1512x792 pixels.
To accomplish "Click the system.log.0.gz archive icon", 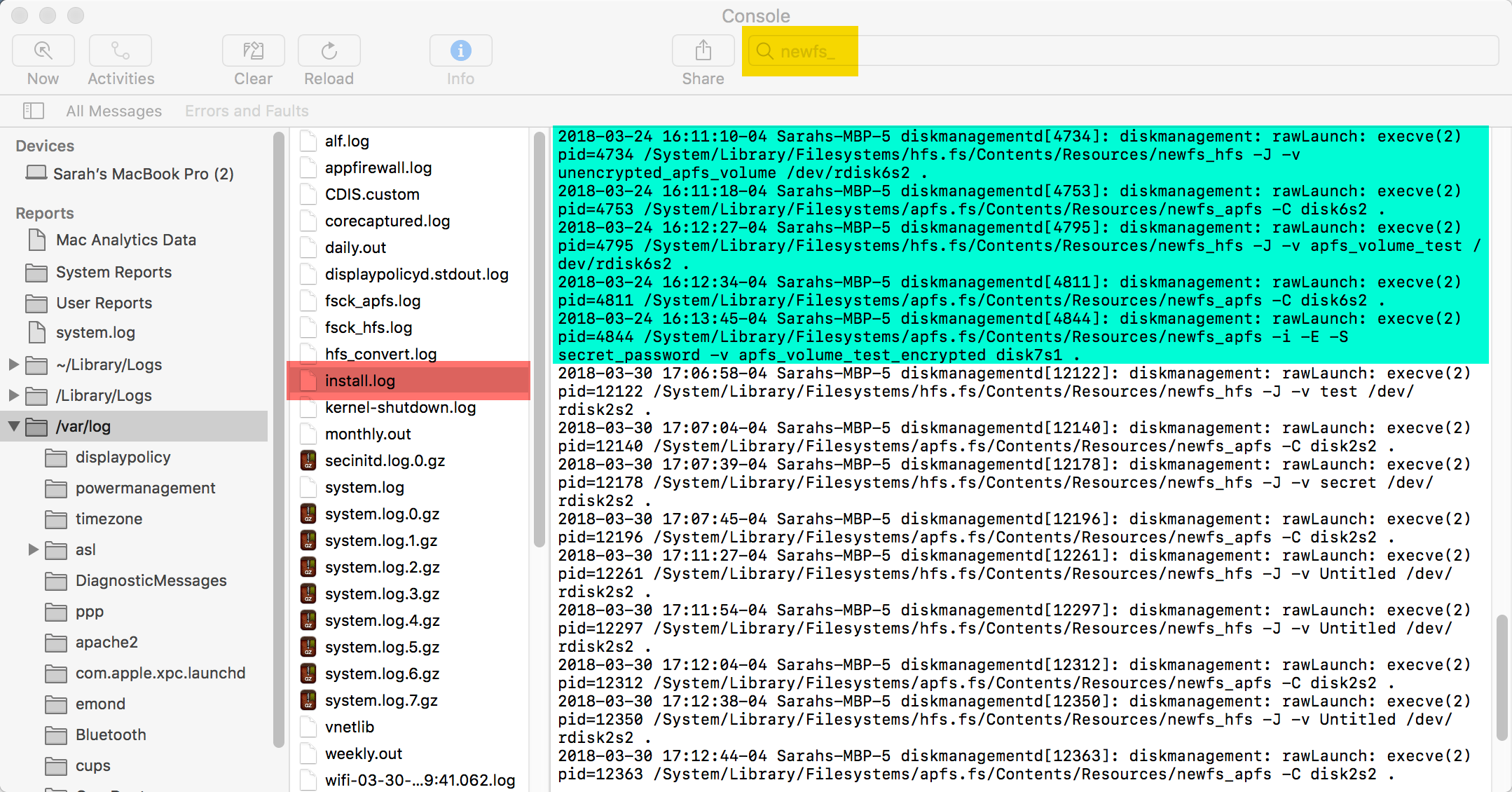I will [308, 514].
